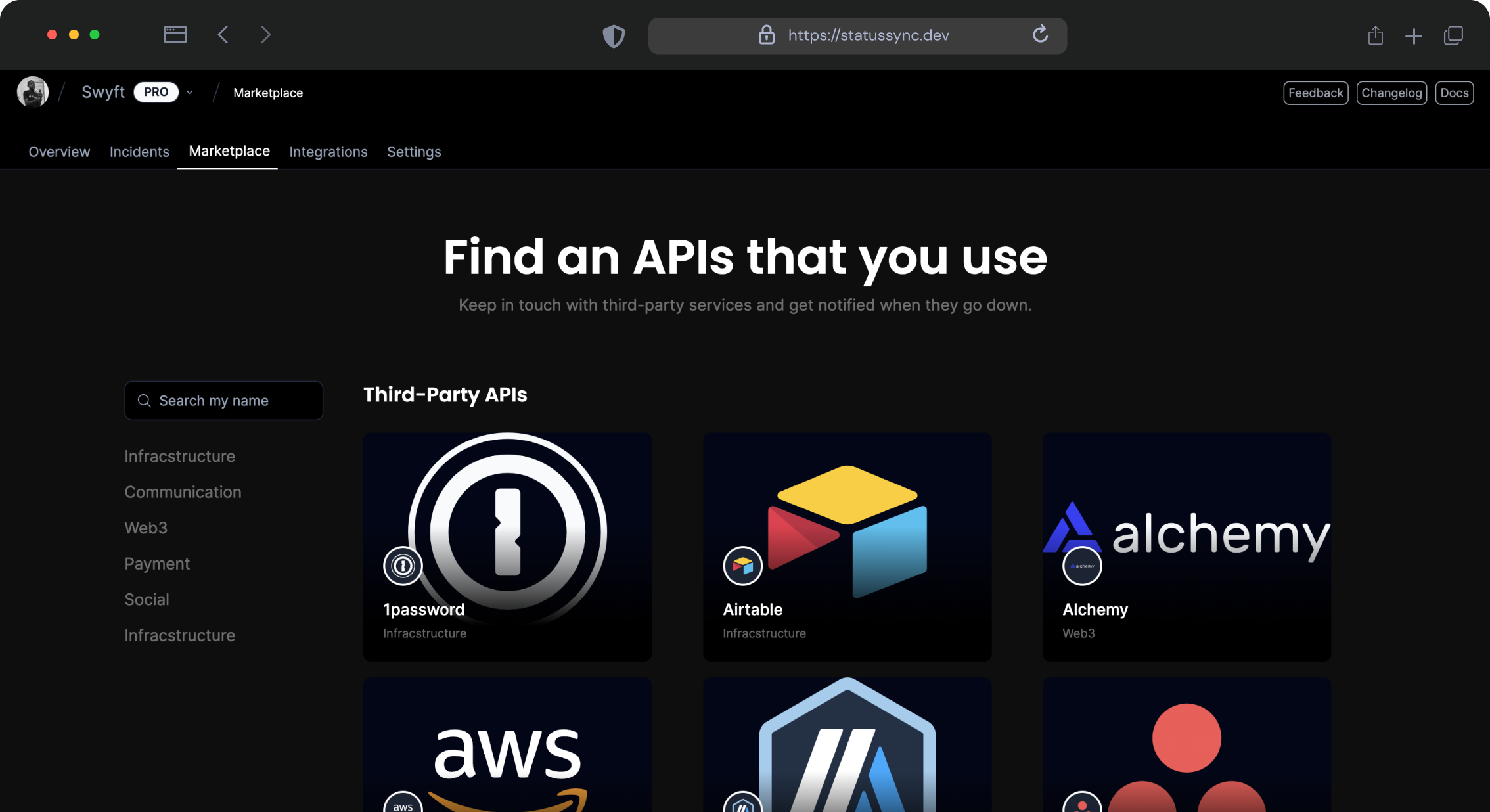Click the browser reload icon

[1040, 34]
